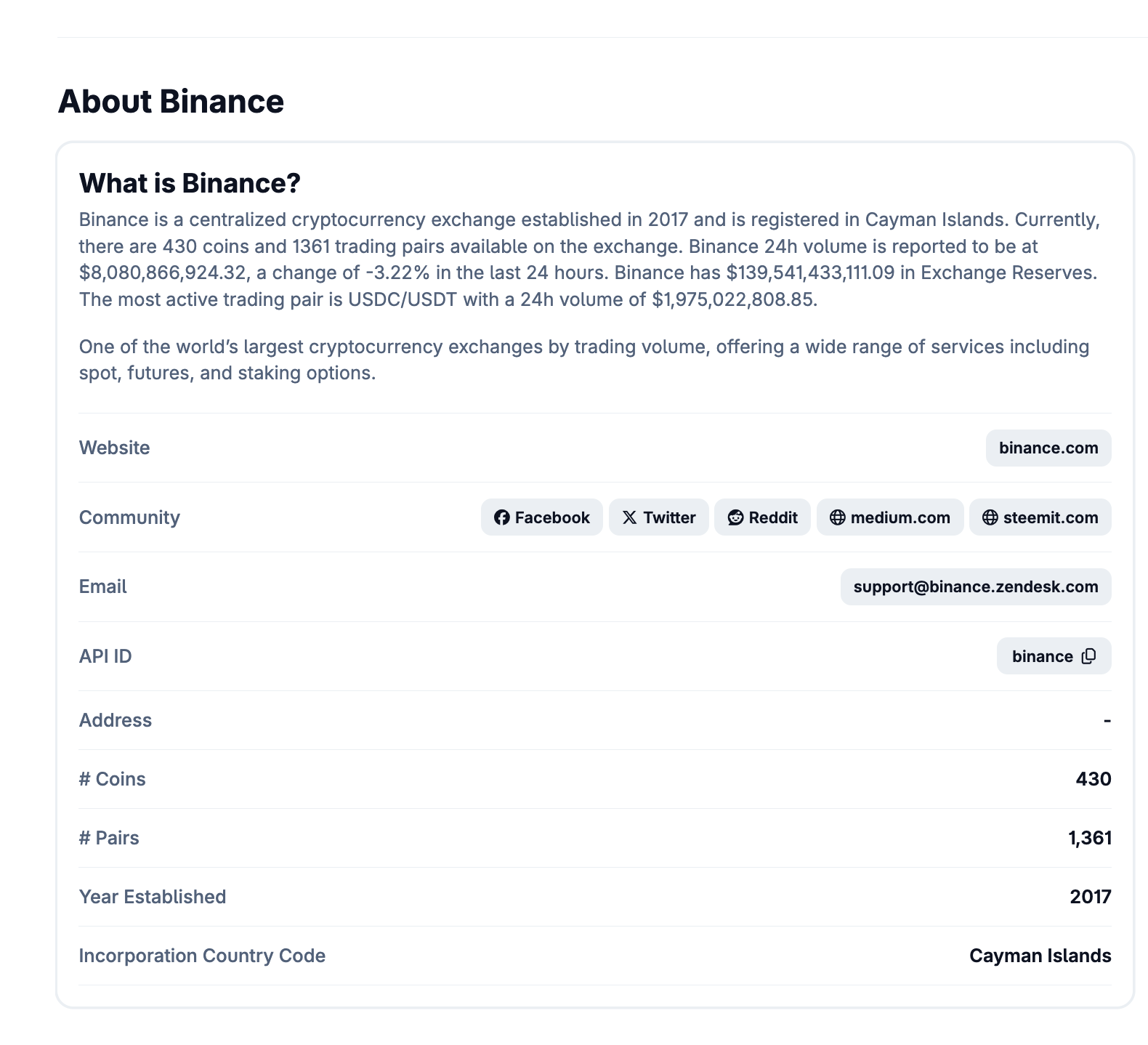Open the medium.com community link
This screenshot has height=1045, width=1148.
click(890, 517)
